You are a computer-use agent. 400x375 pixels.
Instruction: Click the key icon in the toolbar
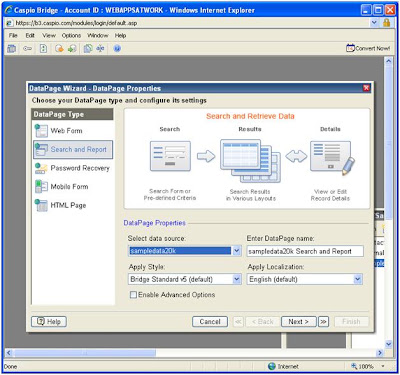[x=27, y=49]
